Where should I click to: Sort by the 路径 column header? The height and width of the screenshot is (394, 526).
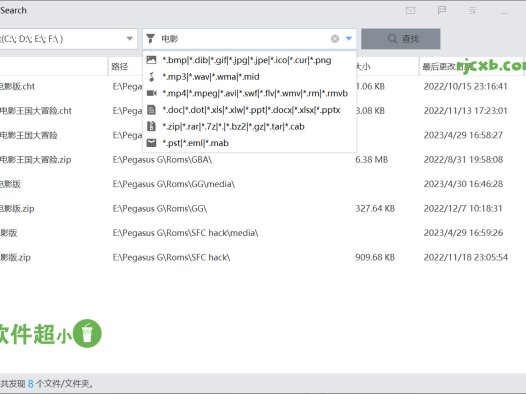tap(120, 66)
